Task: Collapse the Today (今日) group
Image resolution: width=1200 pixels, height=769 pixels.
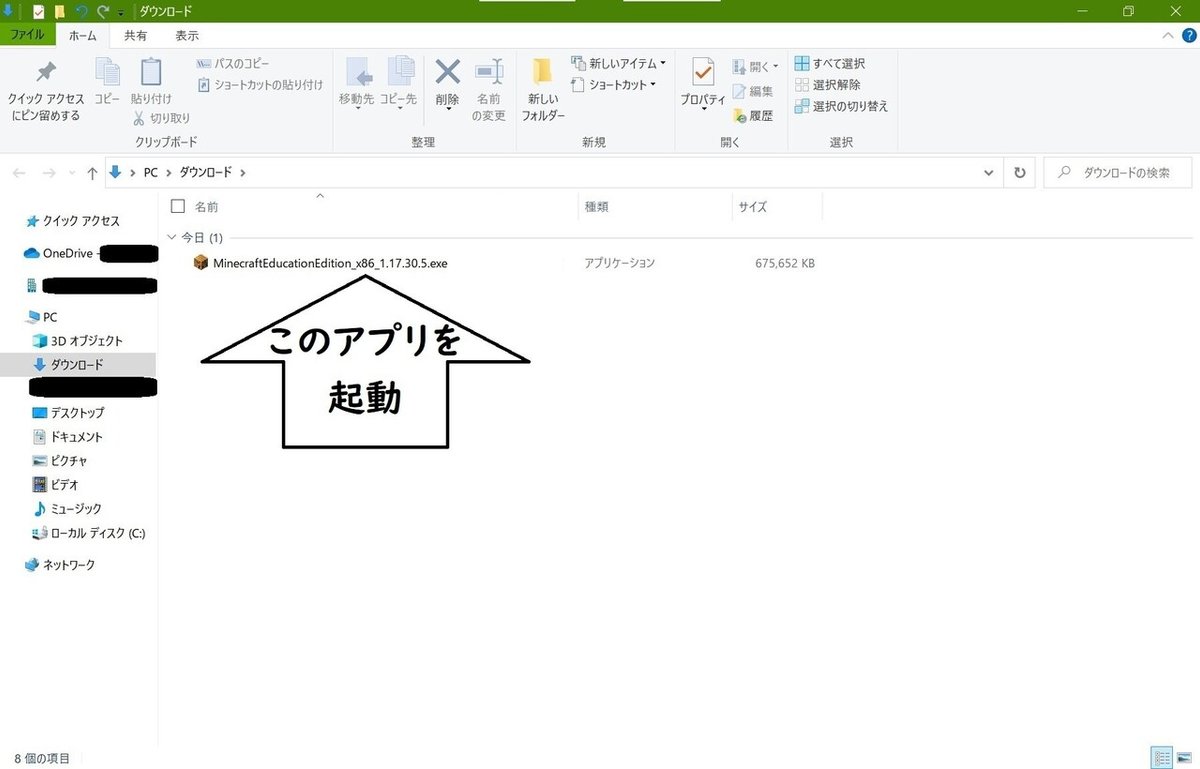Action: (171, 238)
